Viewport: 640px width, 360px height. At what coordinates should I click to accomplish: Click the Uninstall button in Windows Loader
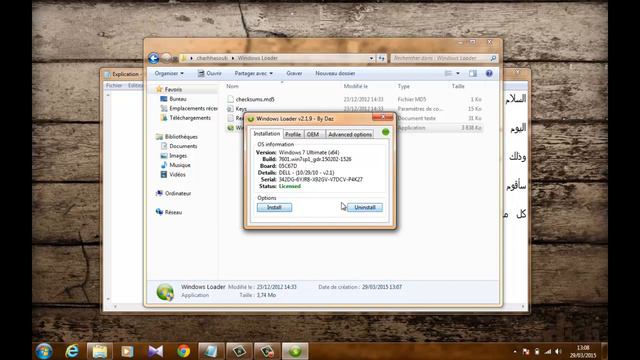364,207
